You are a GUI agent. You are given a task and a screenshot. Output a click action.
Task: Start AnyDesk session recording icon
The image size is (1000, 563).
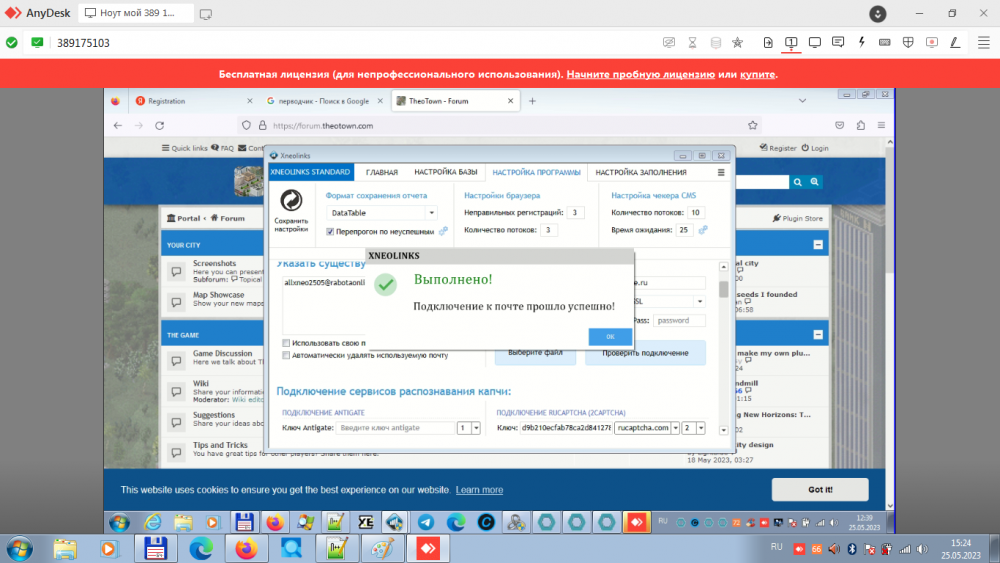(x=932, y=42)
